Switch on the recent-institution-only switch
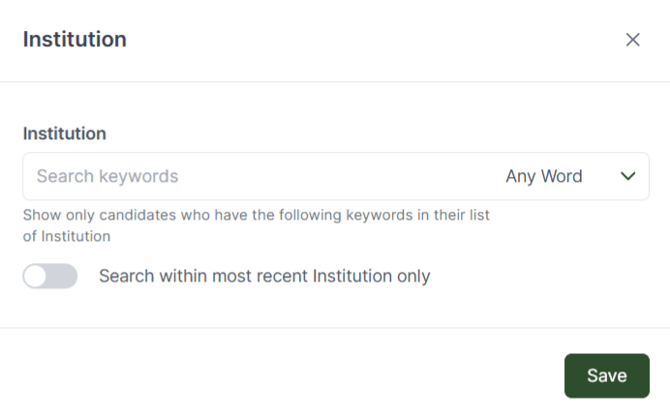 [50, 276]
